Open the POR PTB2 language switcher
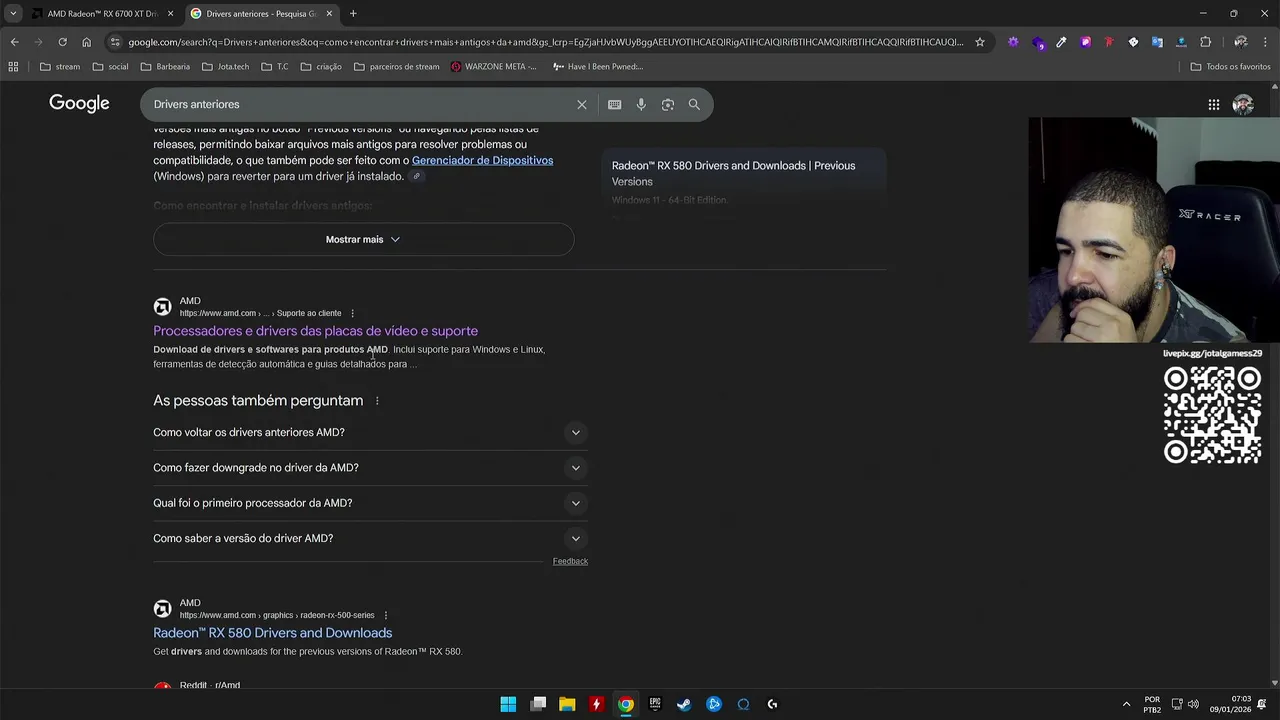 pyautogui.click(x=1152, y=704)
